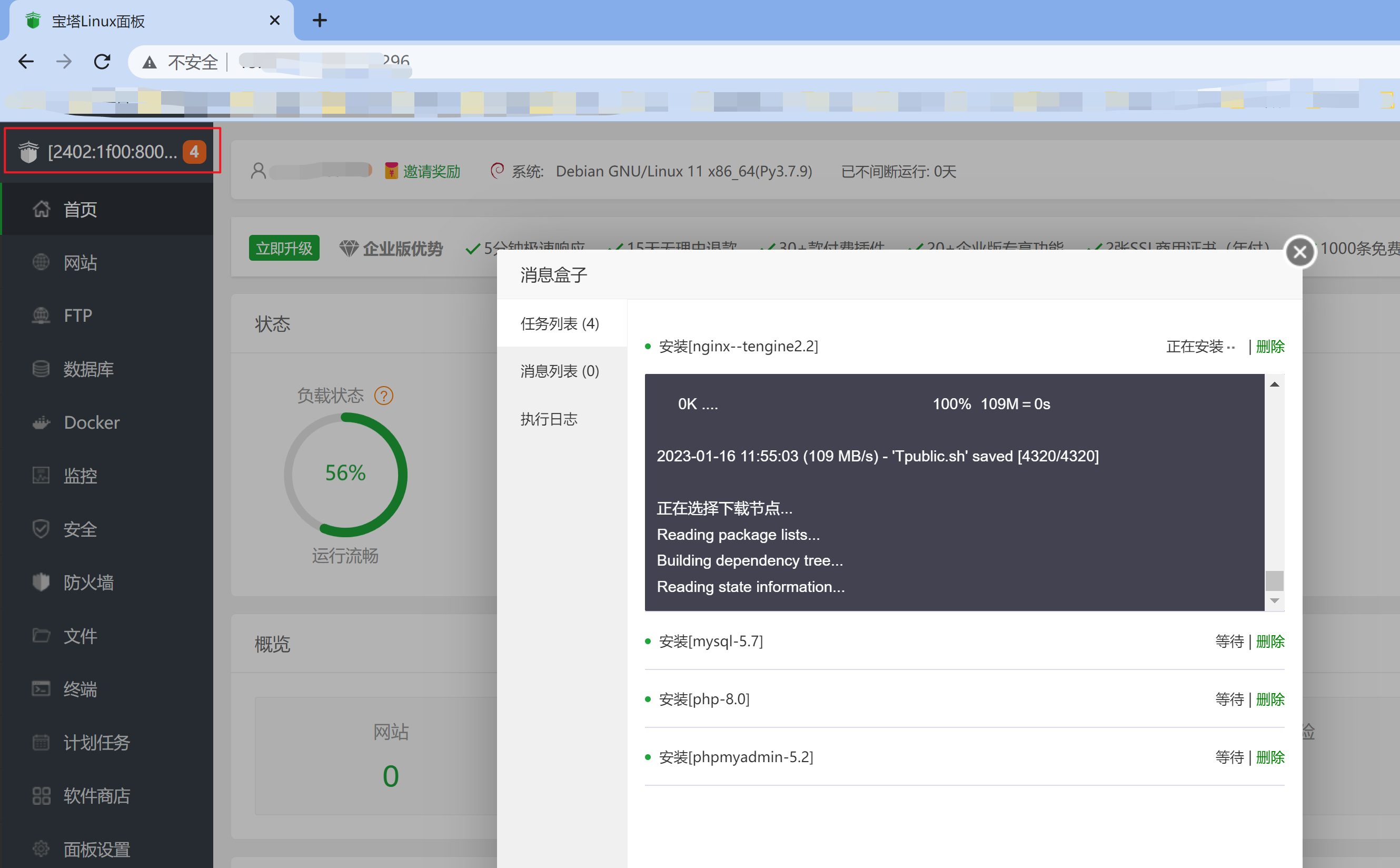1400x868 pixels.
Task: Click the browser back arrow
Action: click(26, 62)
